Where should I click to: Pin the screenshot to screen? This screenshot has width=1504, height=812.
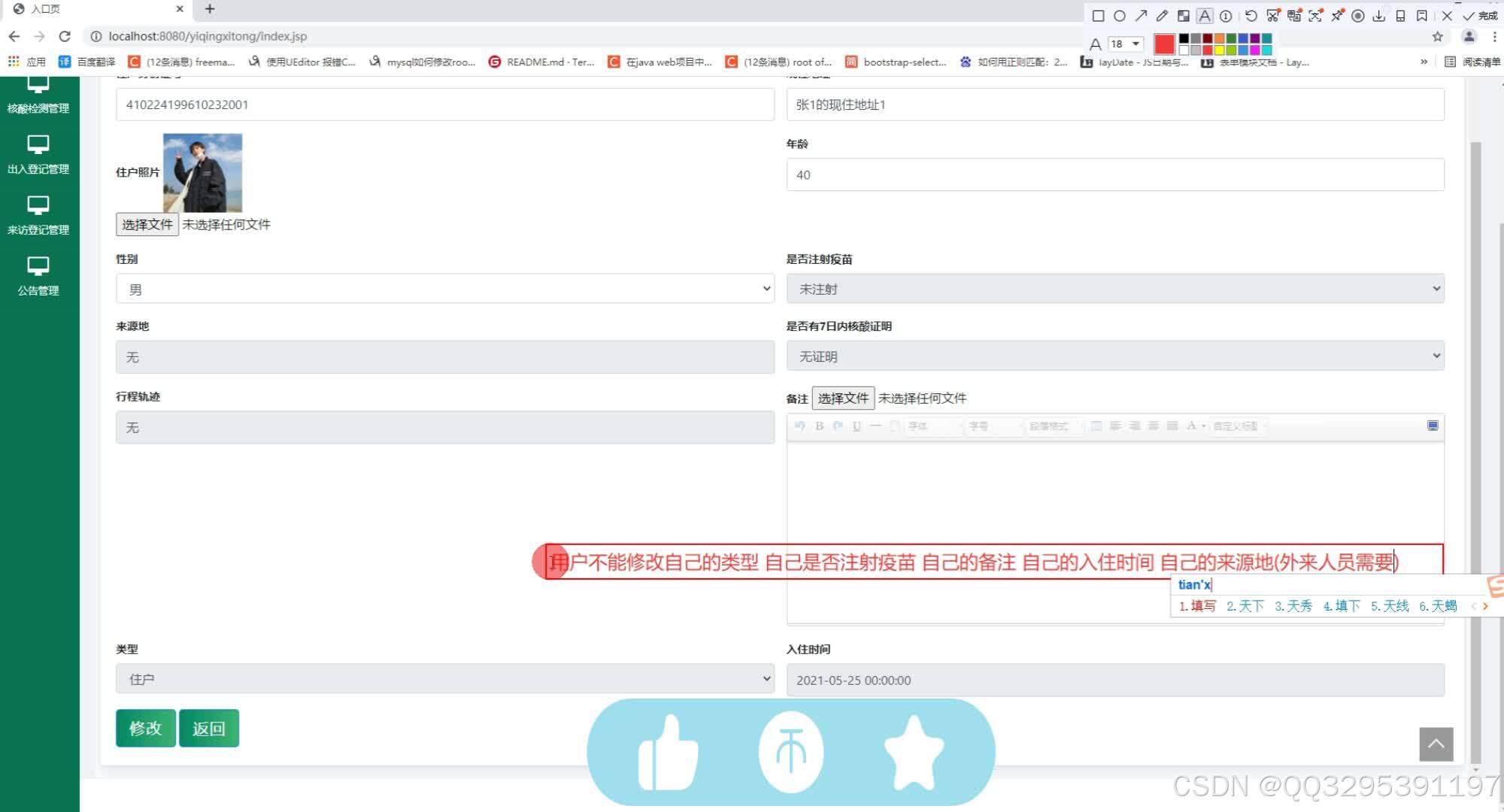(x=1337, y=16)
